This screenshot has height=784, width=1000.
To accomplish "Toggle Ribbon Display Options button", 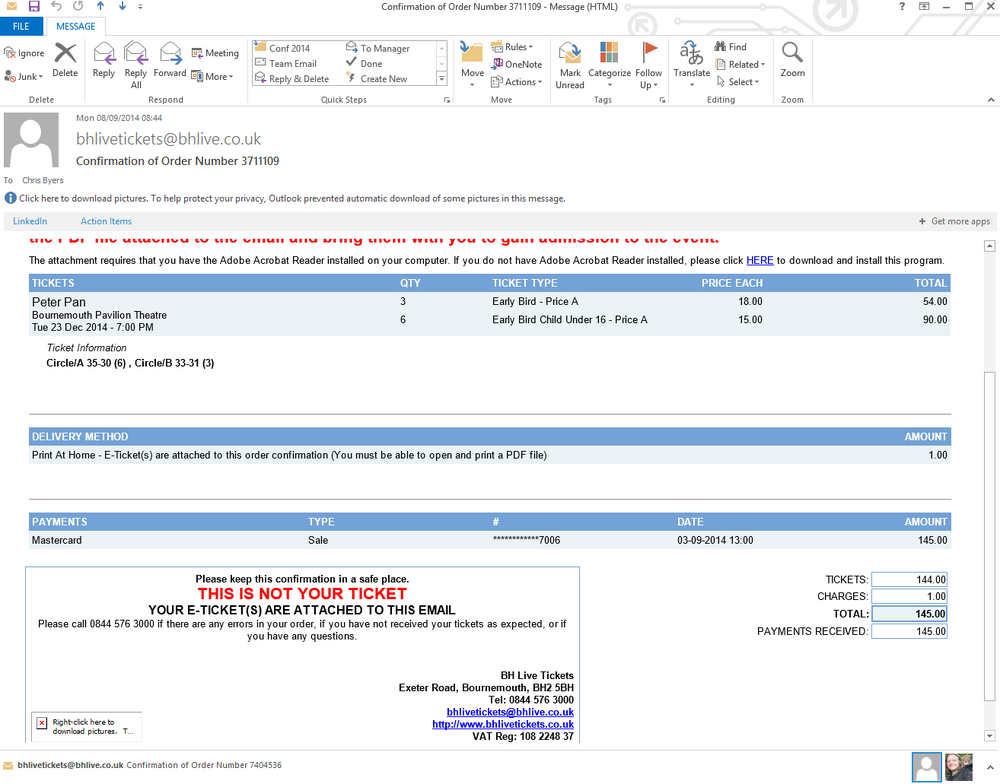I will click(923, 6).
